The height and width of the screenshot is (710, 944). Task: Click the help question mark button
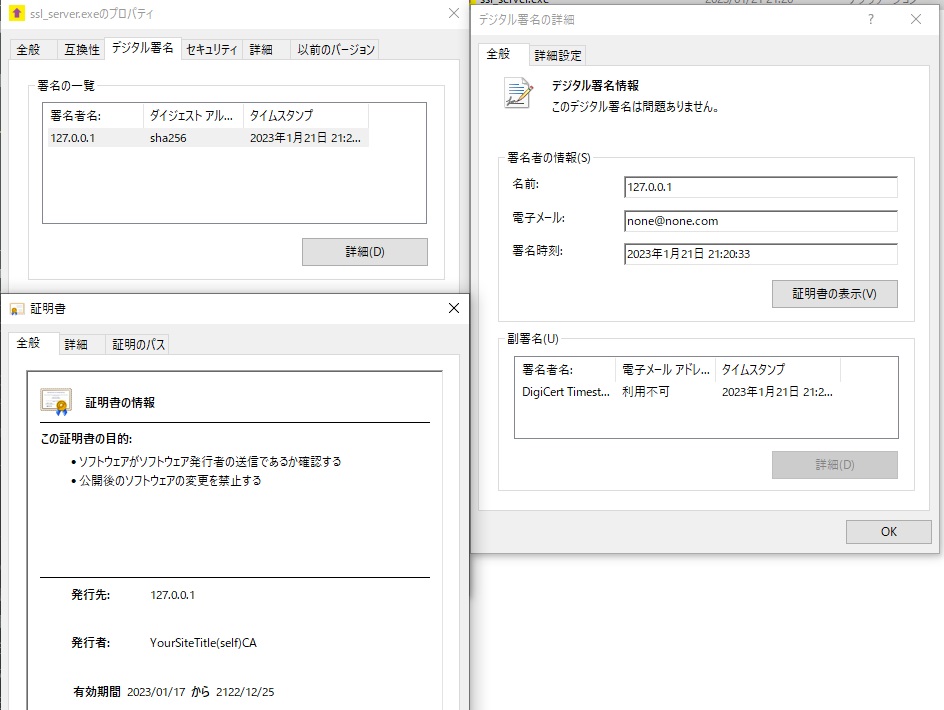point(871,19)
